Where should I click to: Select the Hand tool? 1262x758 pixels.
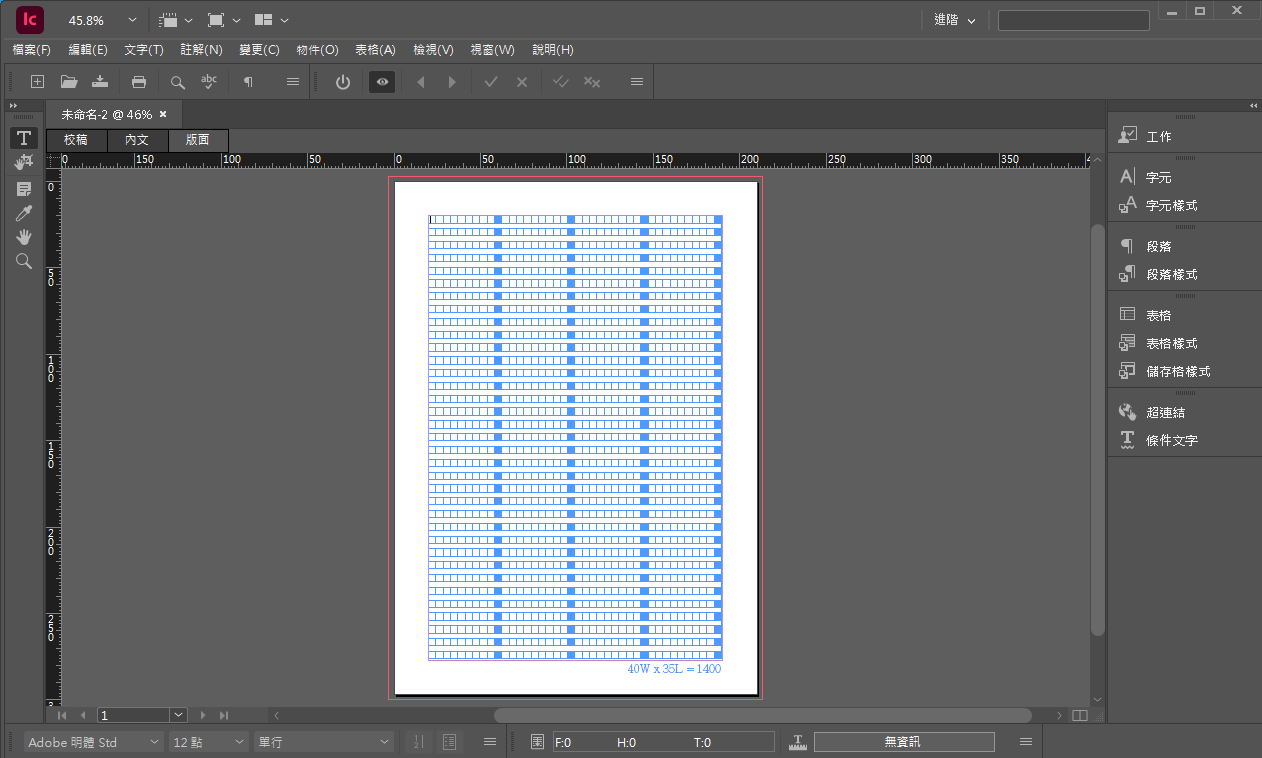pyautogui.click(x=24, y=237)
